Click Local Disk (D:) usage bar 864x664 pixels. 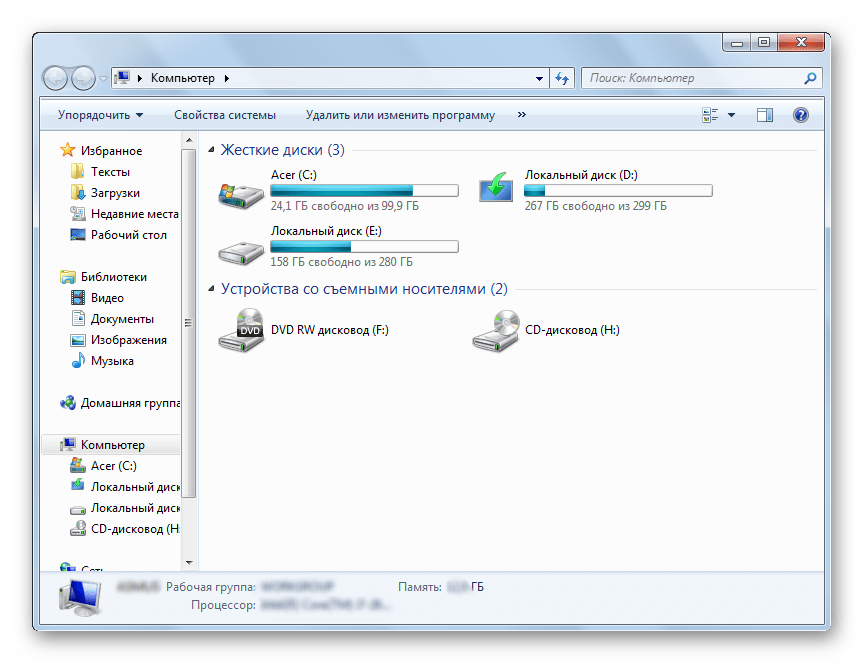coord(618,191)
